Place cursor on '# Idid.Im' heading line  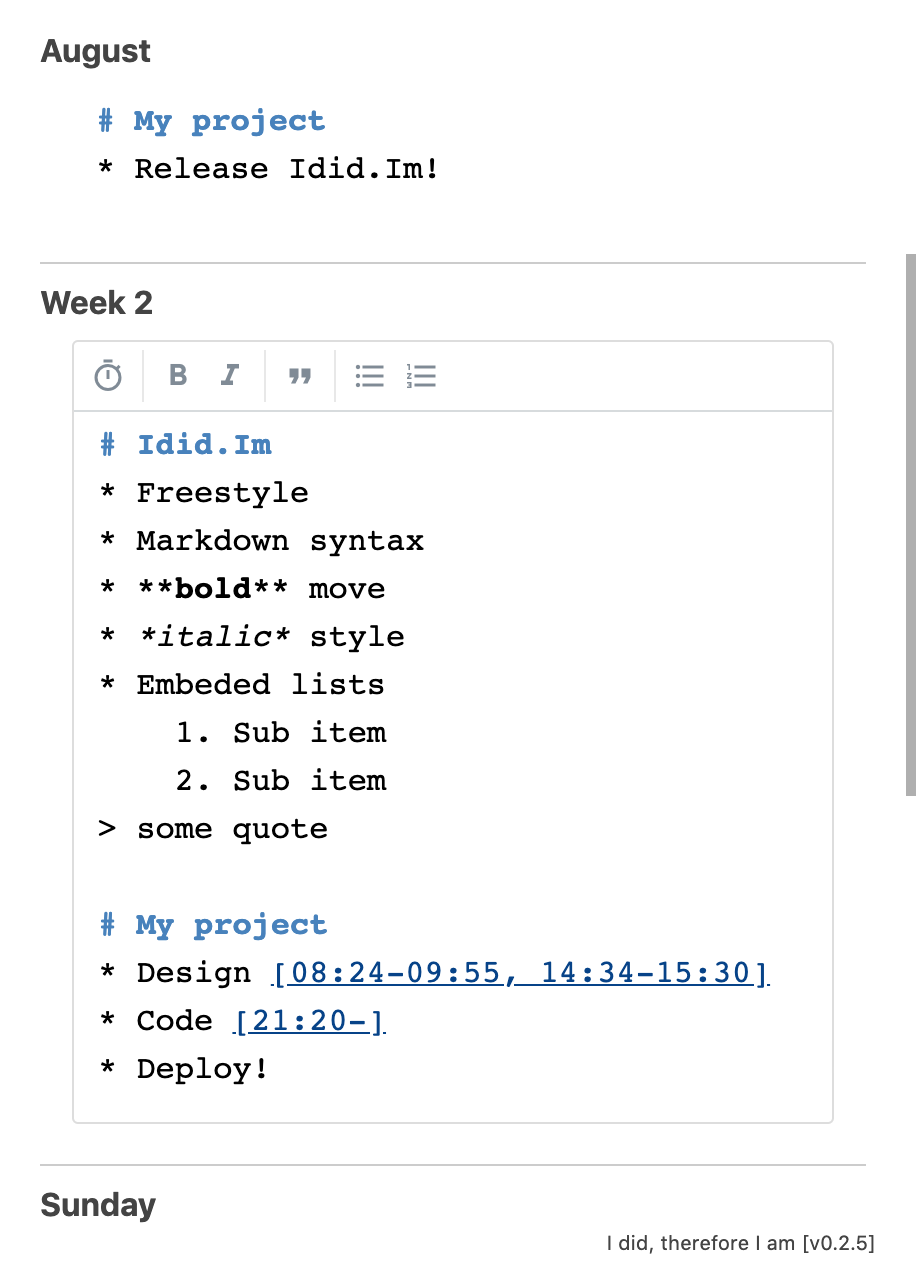pyautogui.click(x=204, y=445)
